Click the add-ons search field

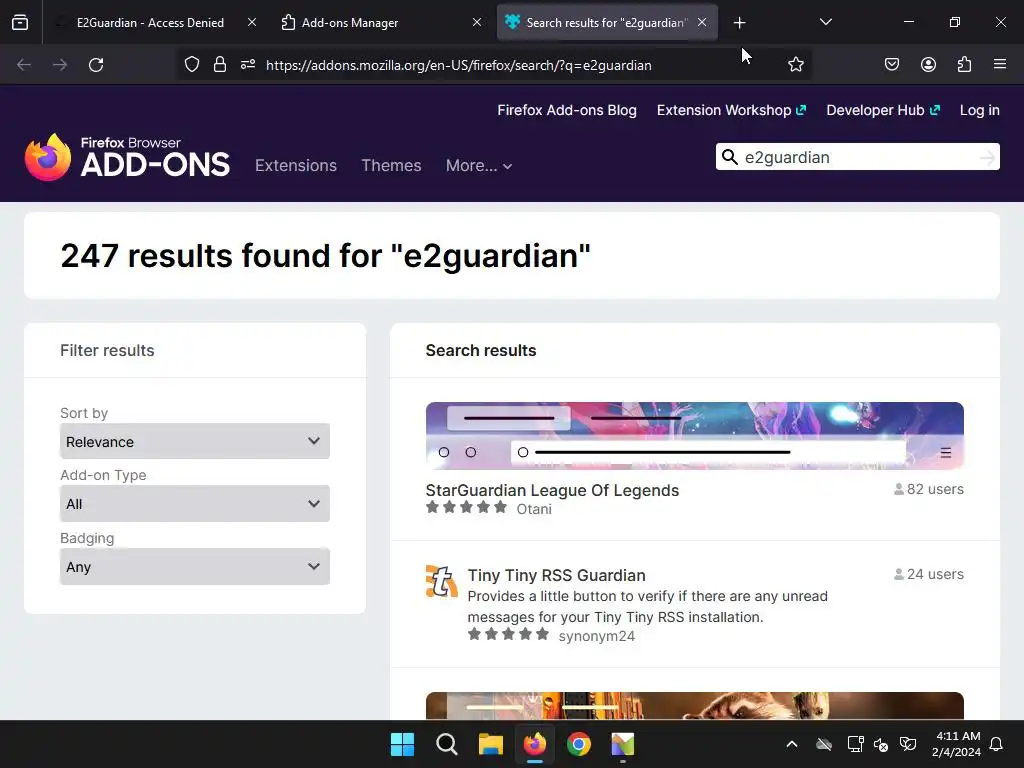(x=857, y=157)
